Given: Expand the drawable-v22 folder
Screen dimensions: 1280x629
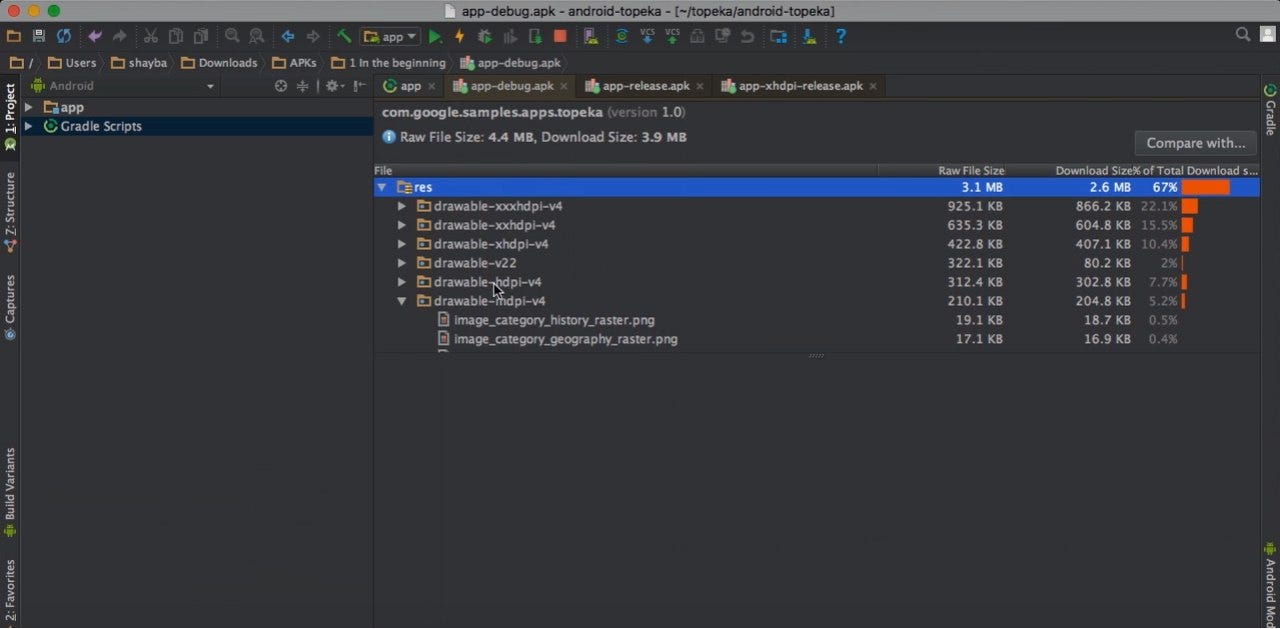Looking at the screenshot, I should 402,263.
